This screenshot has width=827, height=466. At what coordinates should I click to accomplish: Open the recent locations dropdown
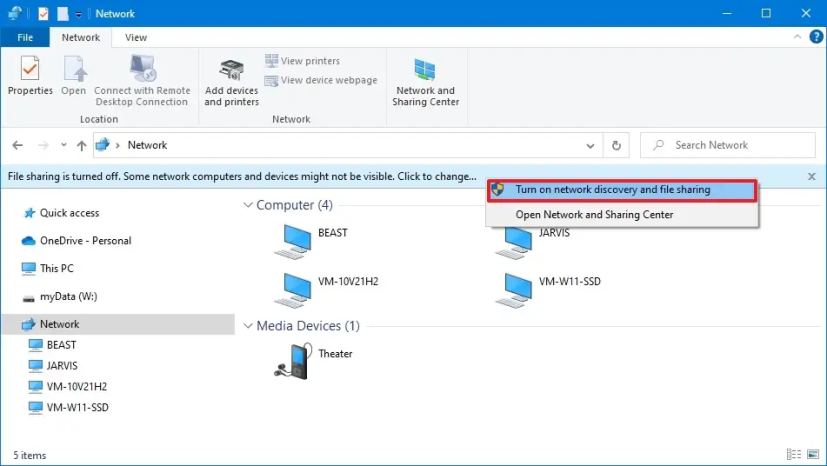coord(63,145)
